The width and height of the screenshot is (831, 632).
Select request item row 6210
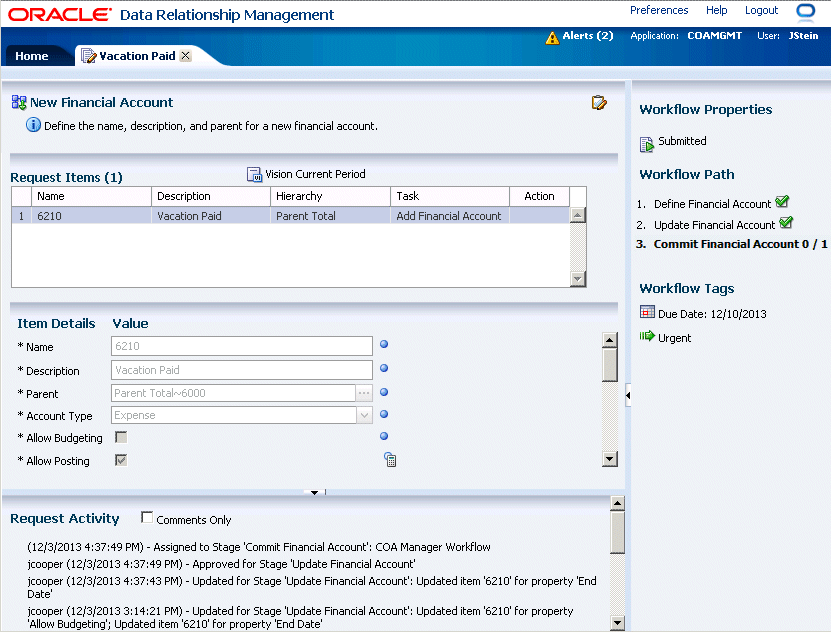click(x=290, y=216)
